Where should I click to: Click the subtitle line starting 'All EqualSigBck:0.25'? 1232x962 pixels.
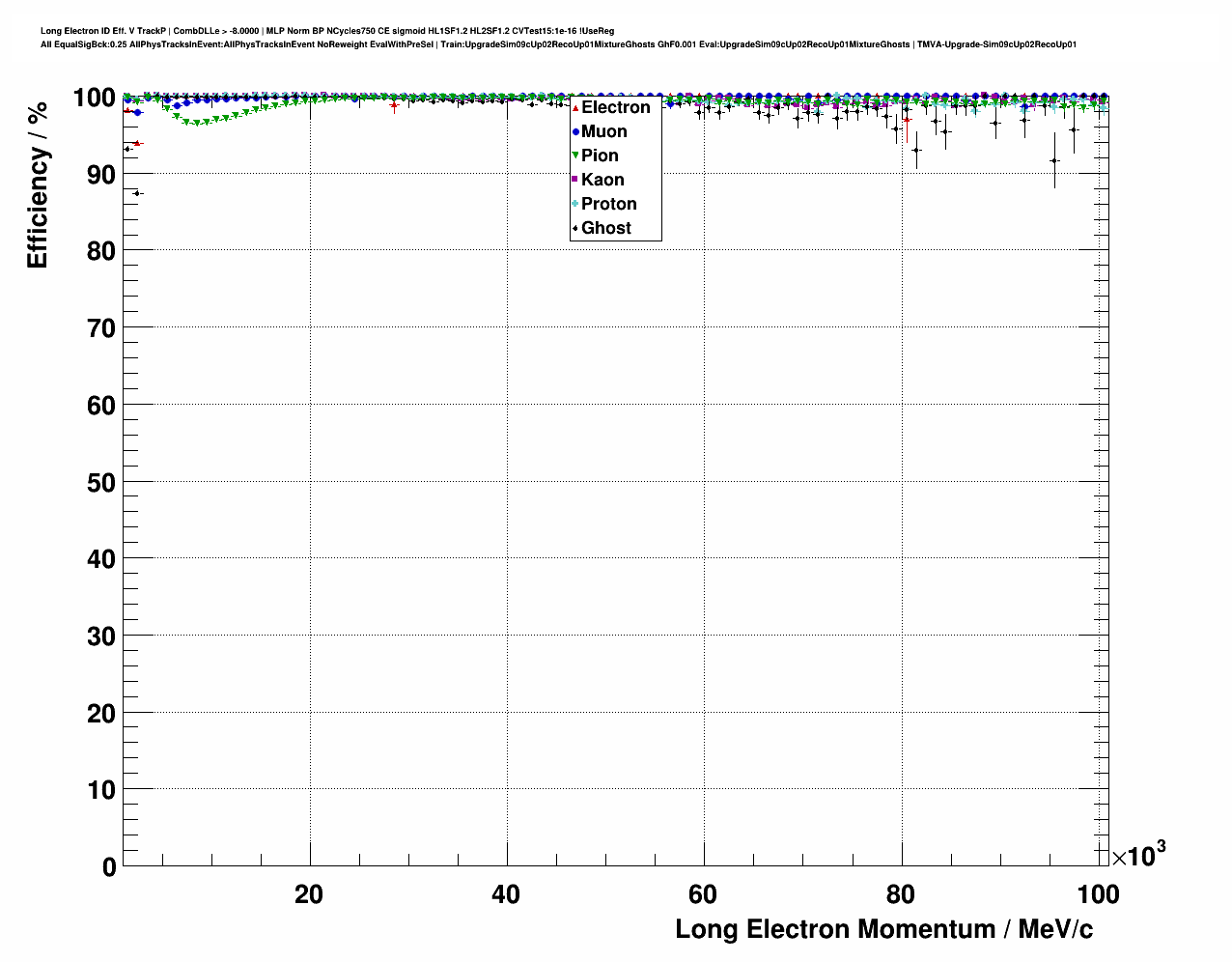point(559,44)
